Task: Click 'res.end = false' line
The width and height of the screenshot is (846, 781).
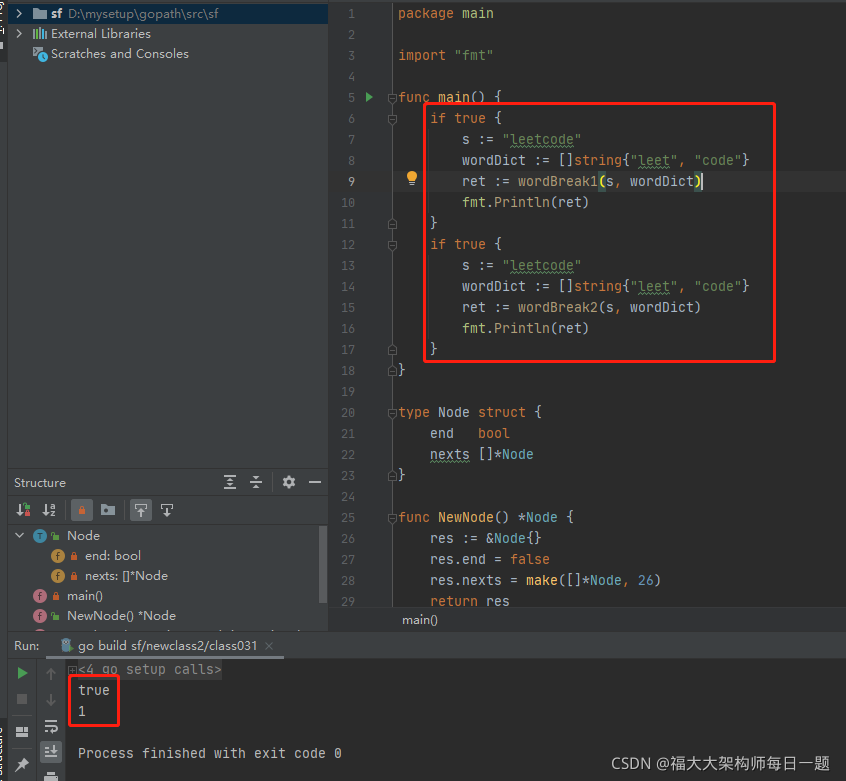Action: (489, 559)
